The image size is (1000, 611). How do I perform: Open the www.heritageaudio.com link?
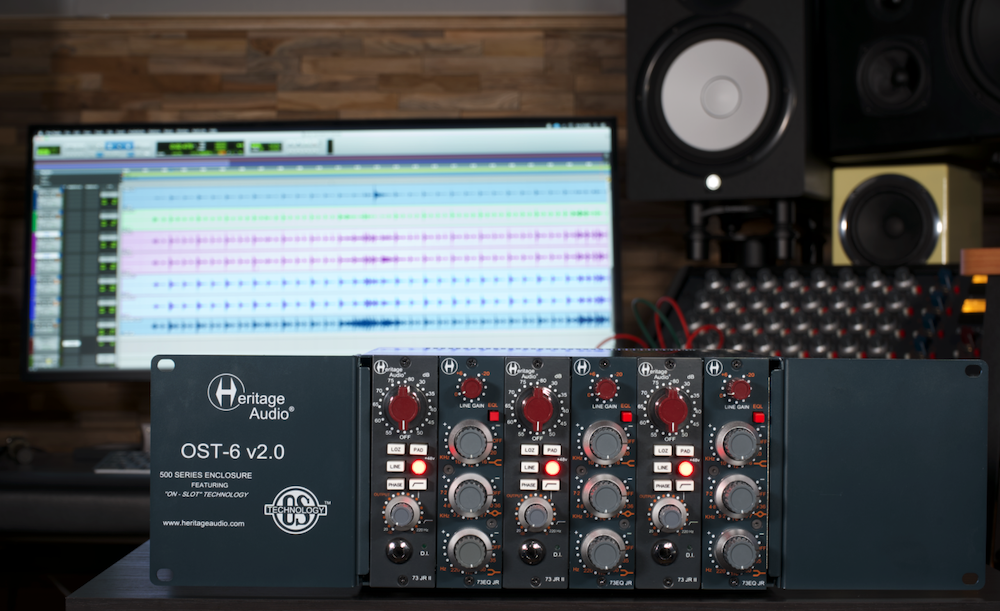point(203,524)
